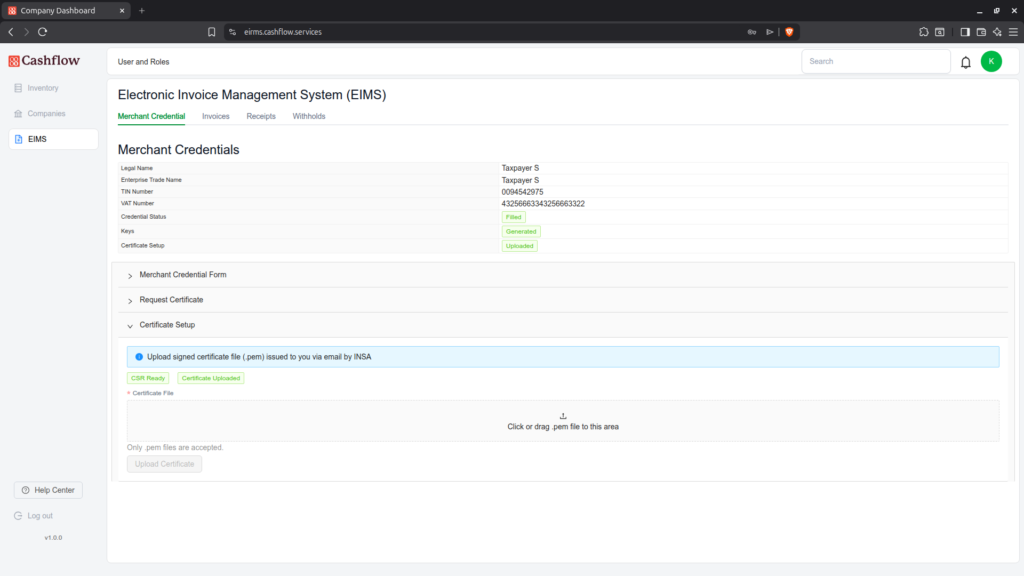Screen dimensions: 1024x576
Task: Open the browser reader mode icon
Action: pyautogui.click(x=940, y=32)
